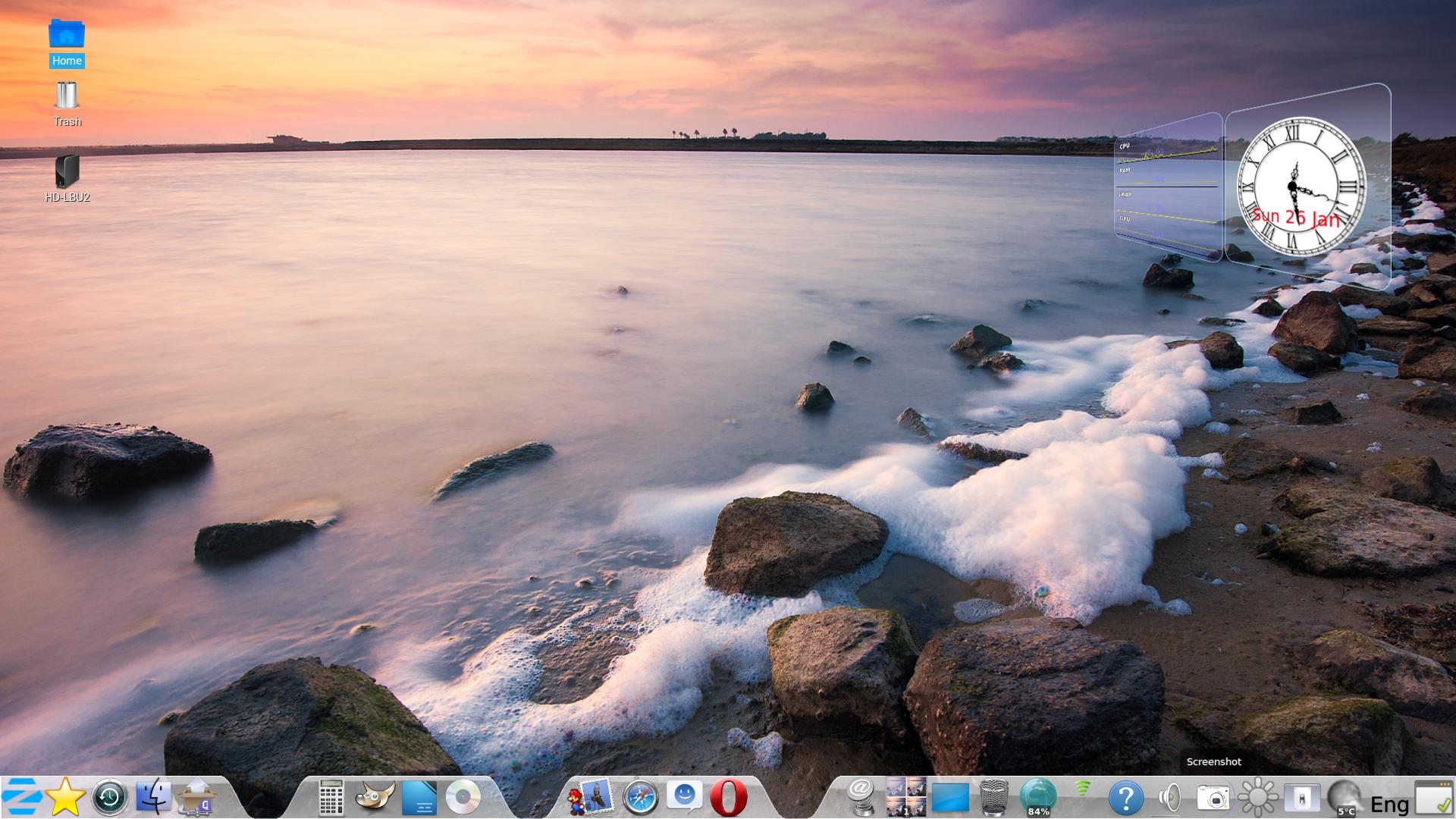
Task: Open the blue smiley chat icon
Action: pyautogui.click(x=684, y=796)
